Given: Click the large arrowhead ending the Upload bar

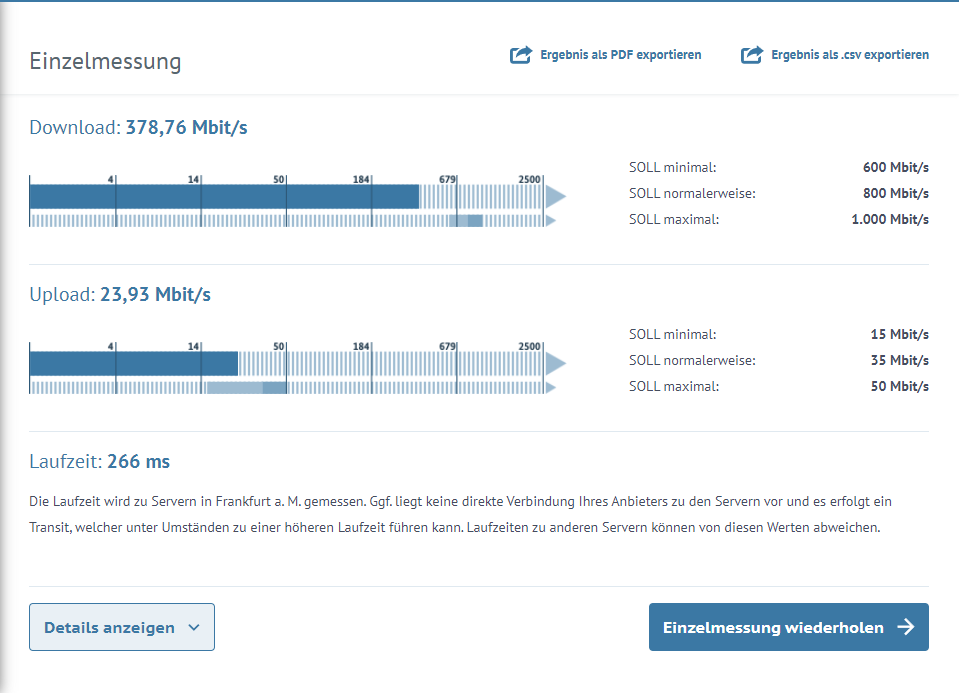Looking at the screenshot, I should coord(555,363).
